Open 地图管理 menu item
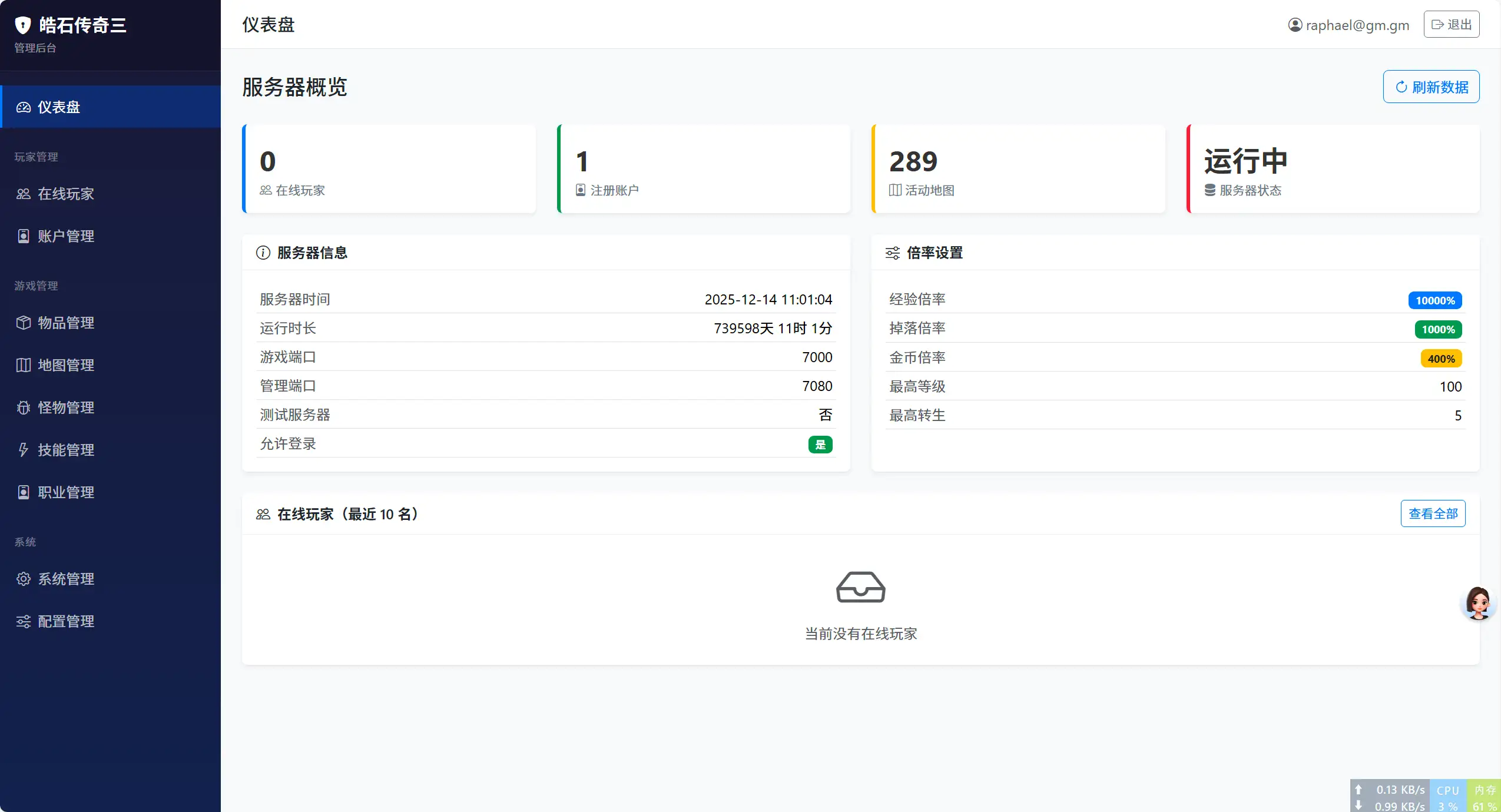Viewport: 1501px width, 812px height. tap(66, 365)
